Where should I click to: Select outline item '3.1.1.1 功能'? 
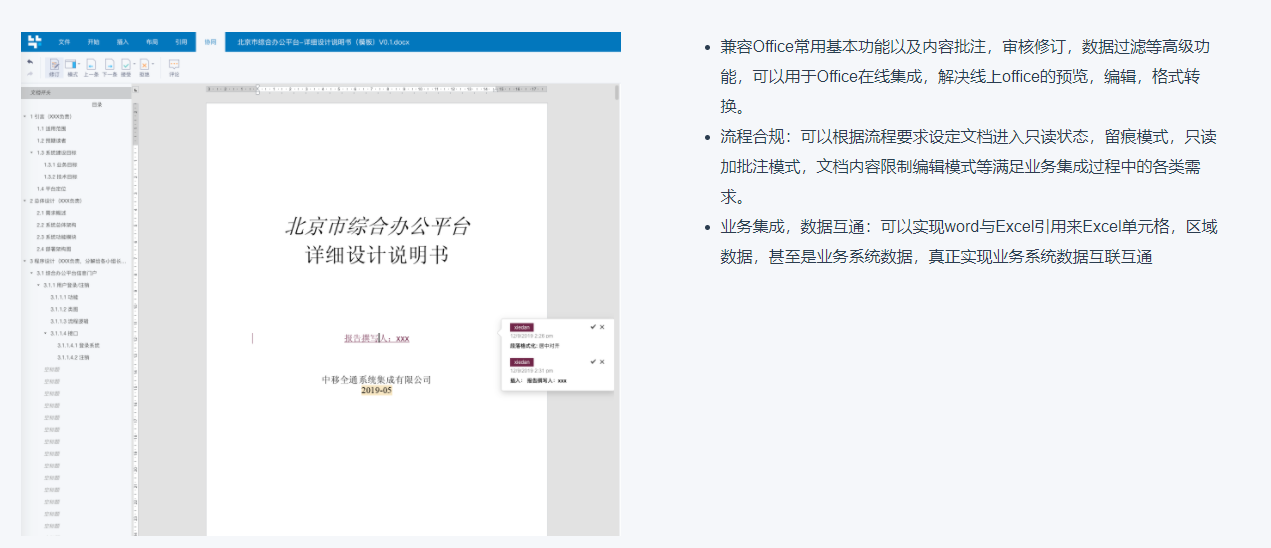tap(65, 296)
